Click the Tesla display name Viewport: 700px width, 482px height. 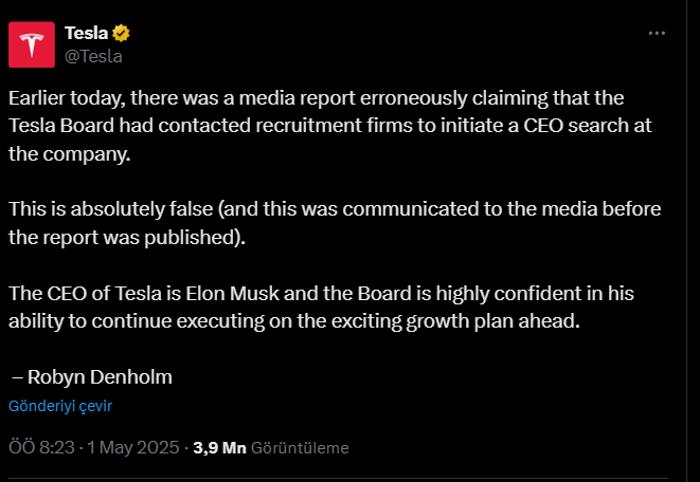click(86, 33)
